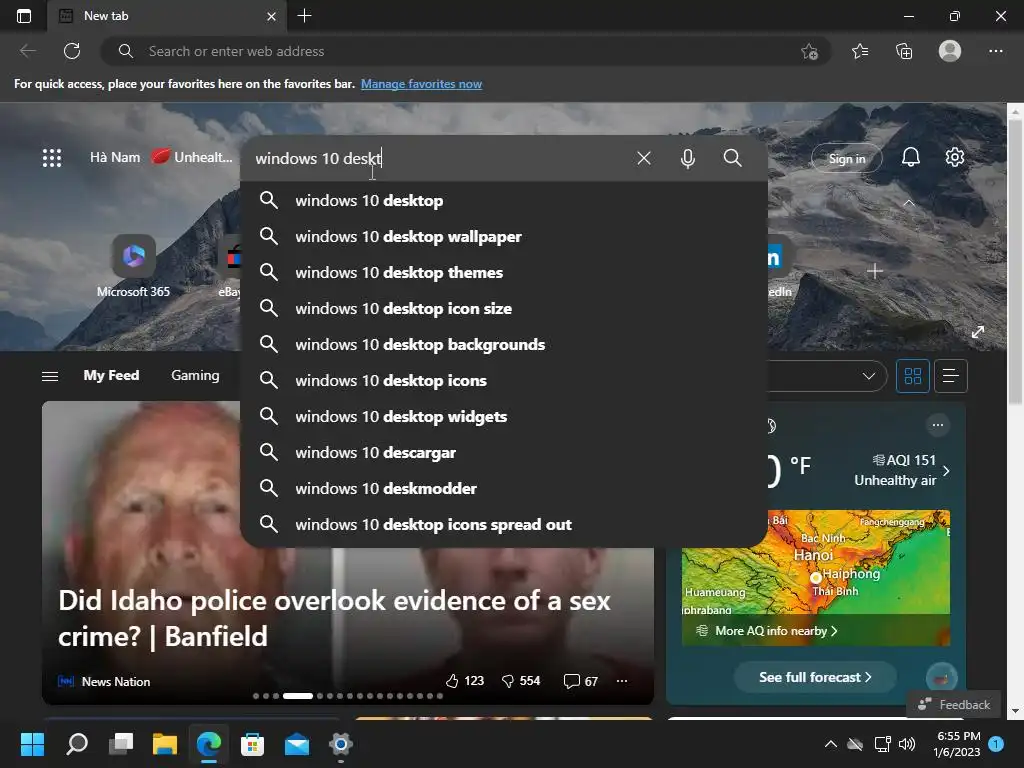Open the Collections icon

click(904, 51)
